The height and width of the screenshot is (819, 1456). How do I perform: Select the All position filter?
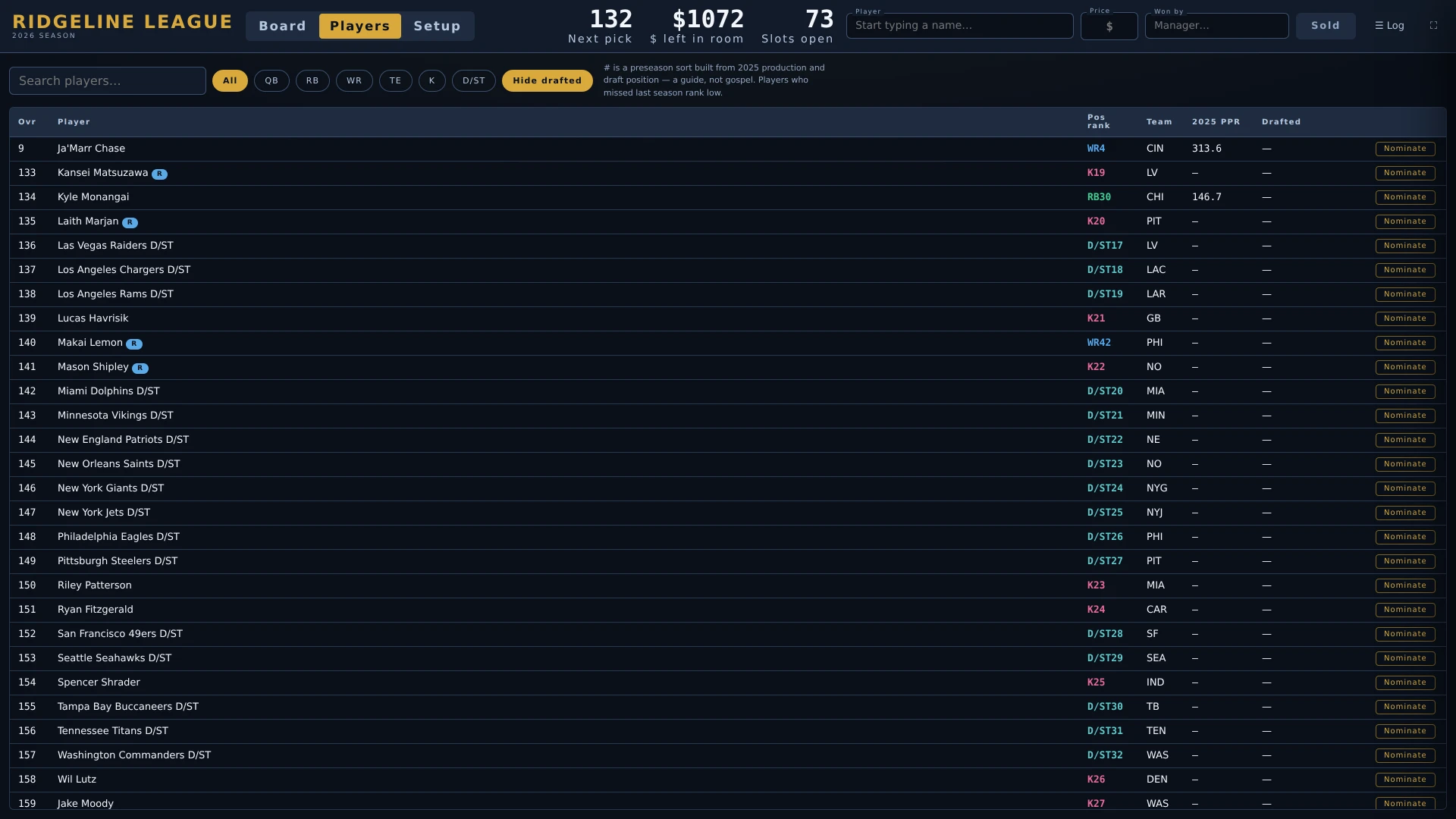click(x=230, y=80)
